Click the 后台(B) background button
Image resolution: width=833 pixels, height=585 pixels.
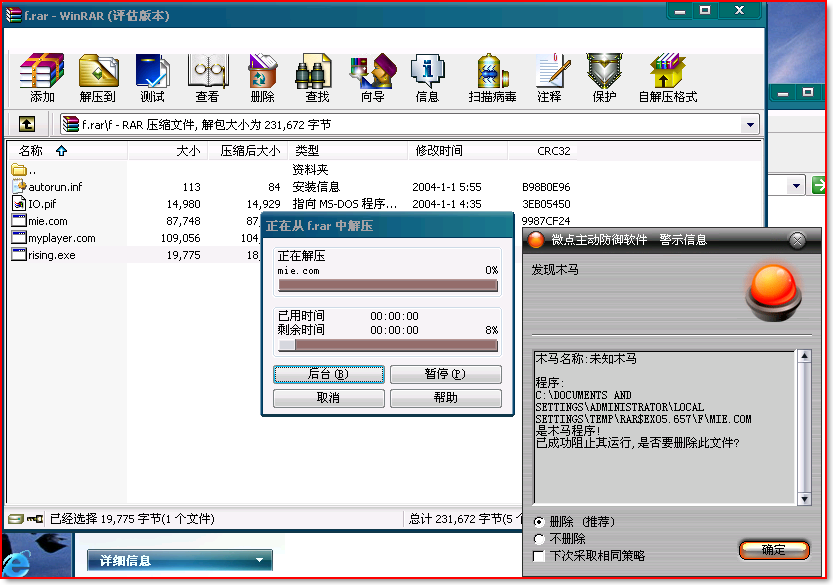click(329, 374)
